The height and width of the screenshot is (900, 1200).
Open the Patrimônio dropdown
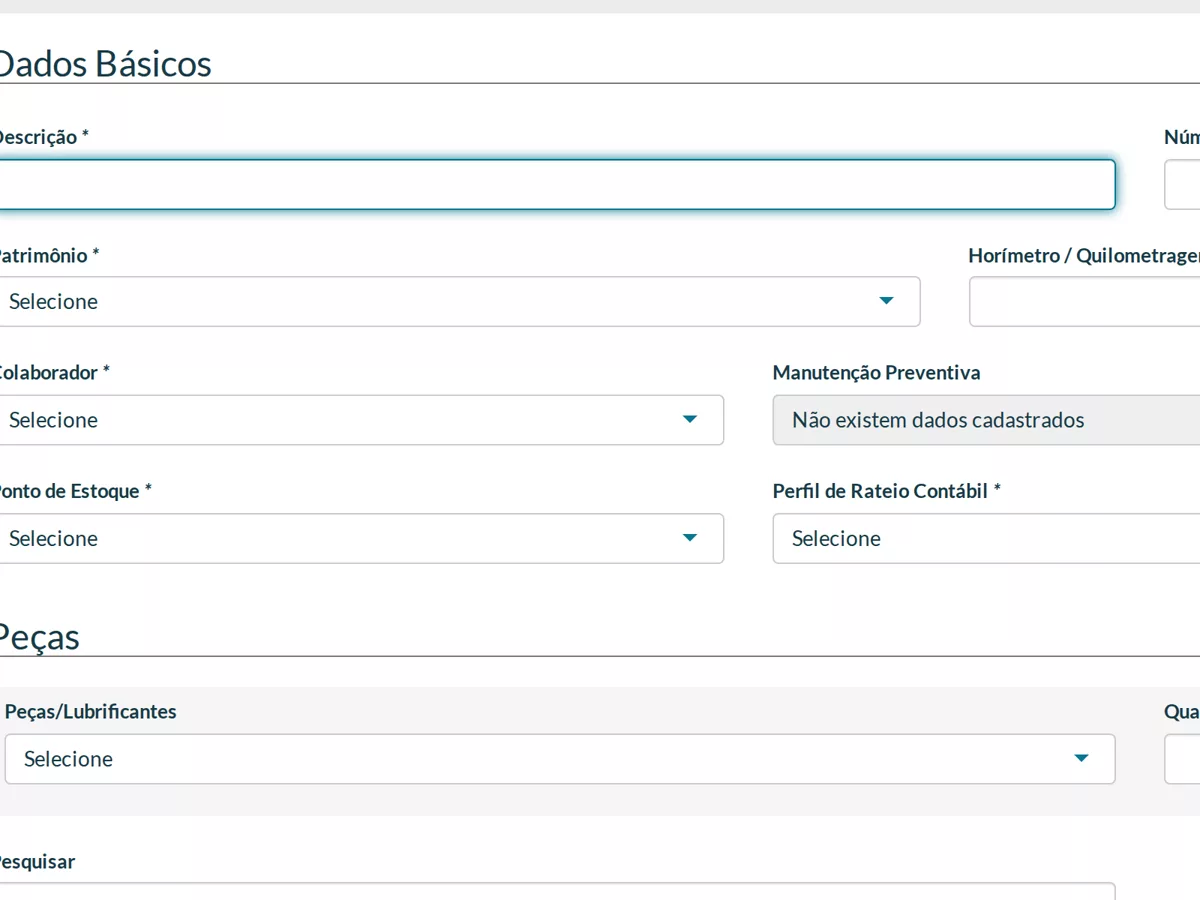pos(458,302)
